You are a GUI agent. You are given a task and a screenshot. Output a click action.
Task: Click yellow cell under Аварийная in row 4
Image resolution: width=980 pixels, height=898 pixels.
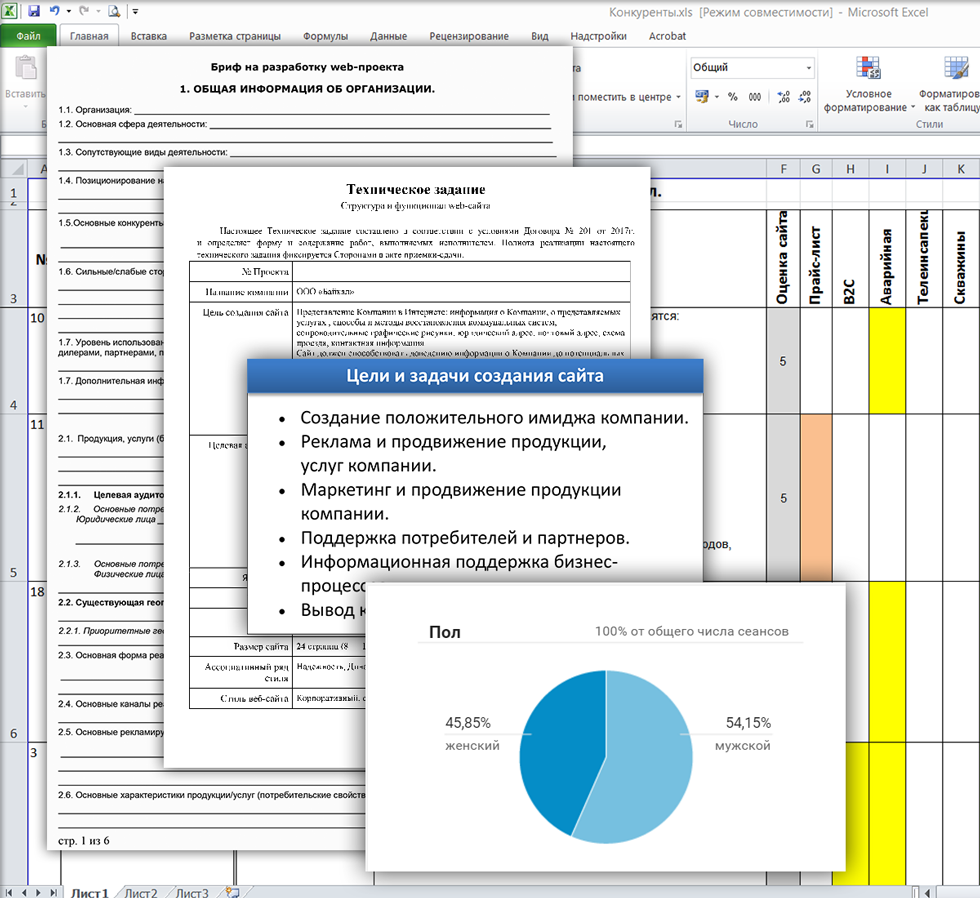point(887,361)
